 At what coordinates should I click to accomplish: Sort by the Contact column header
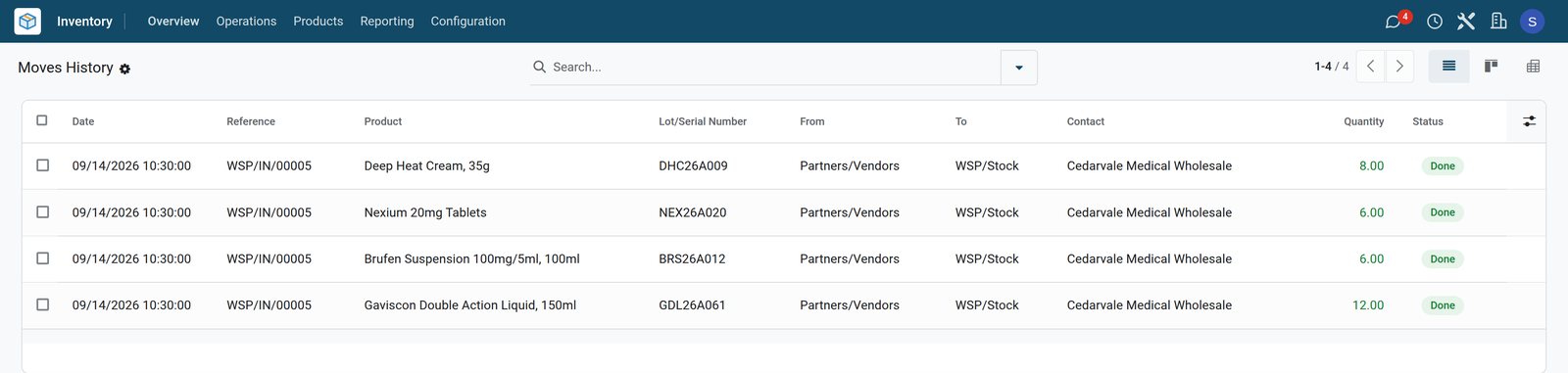pyautogui.click(x=1086, y=121)
